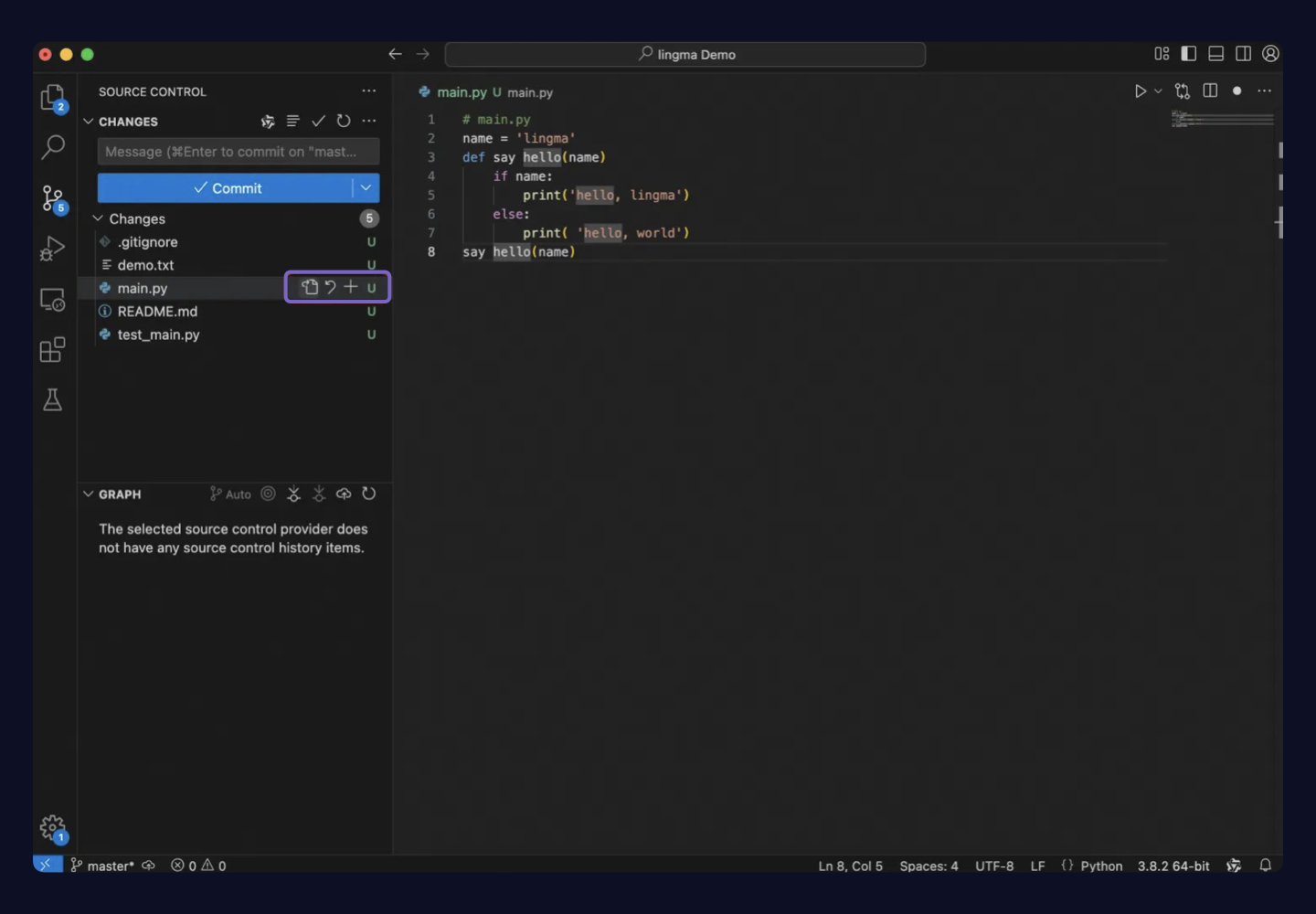Image resolution: width=1316 pixels, height=914 pixels.
Task: Collapse the Changes section
Action: click(98, 218)
